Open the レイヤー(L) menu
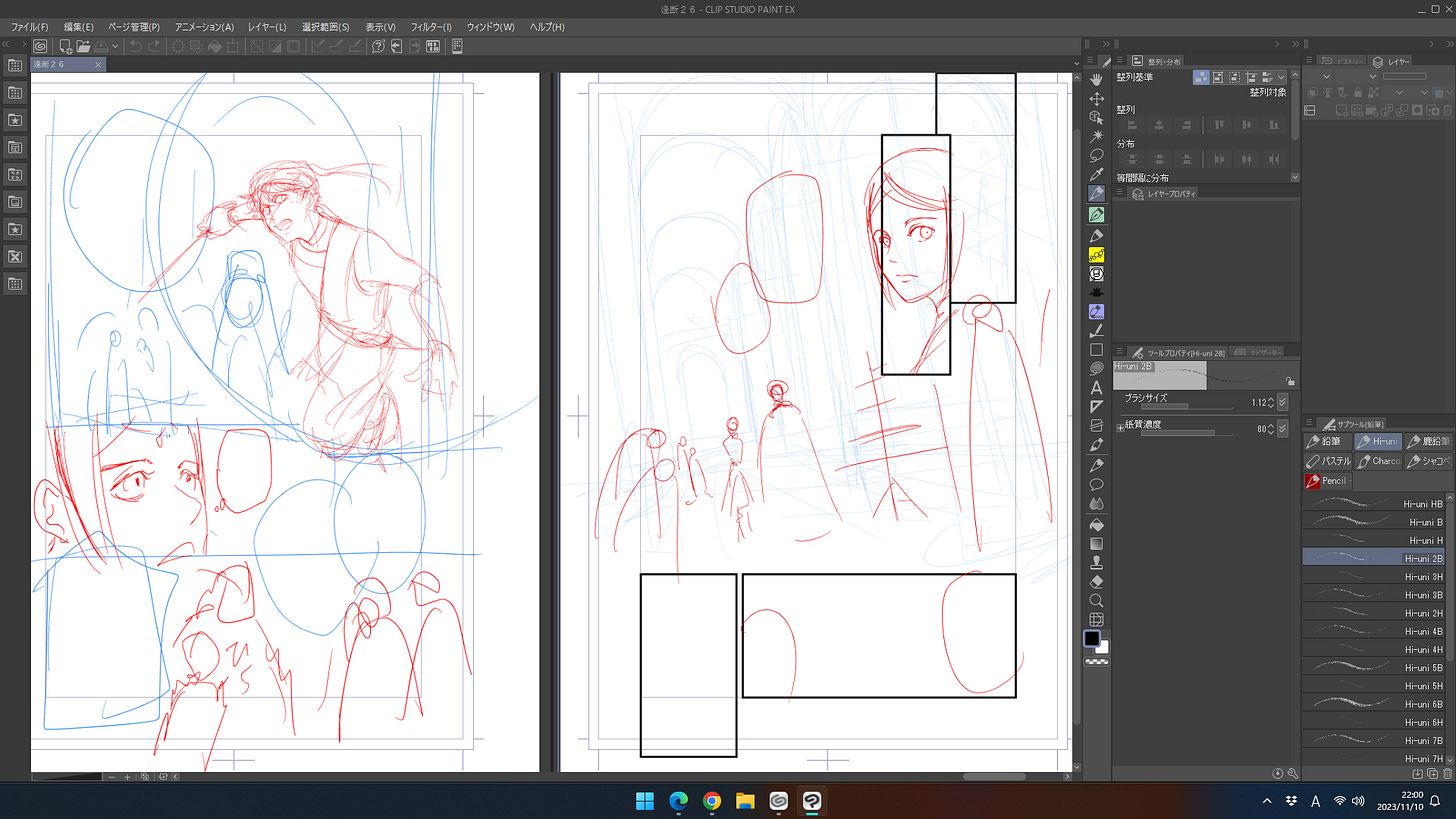The height and width of the screenshot is (819, 1456). point(267,27)
